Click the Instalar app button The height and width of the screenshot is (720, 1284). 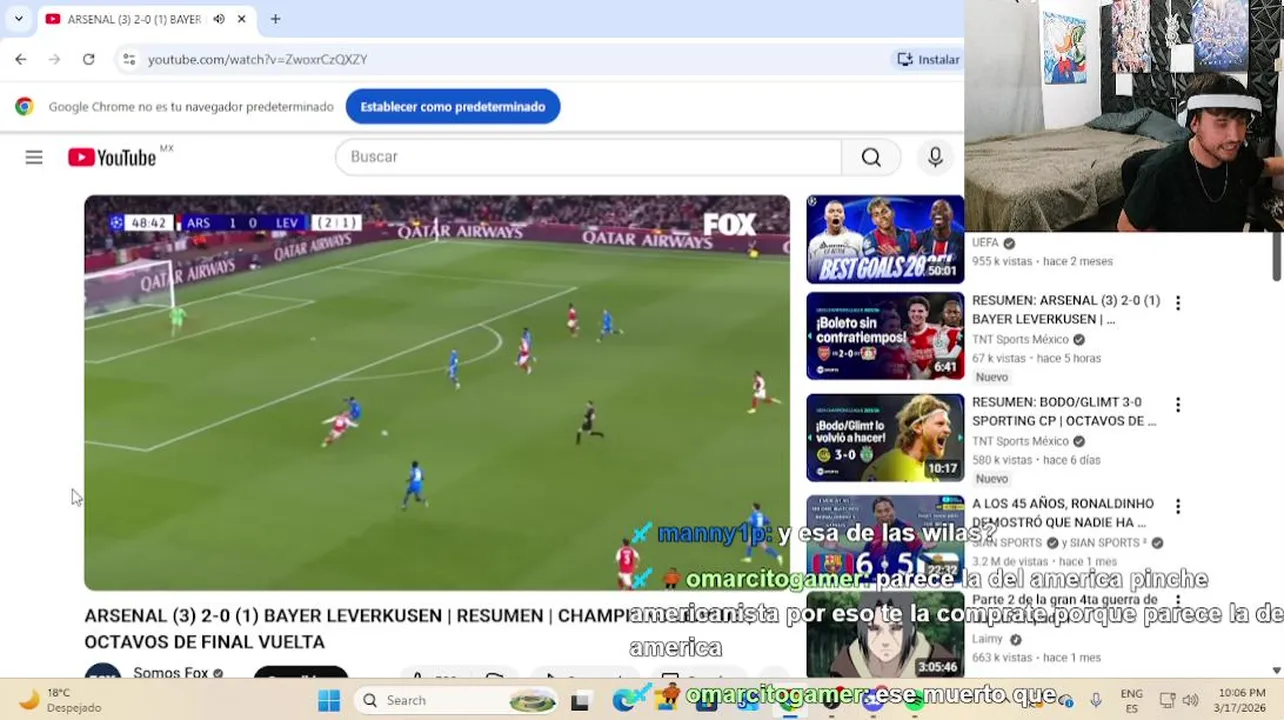(x=928, y=59)
